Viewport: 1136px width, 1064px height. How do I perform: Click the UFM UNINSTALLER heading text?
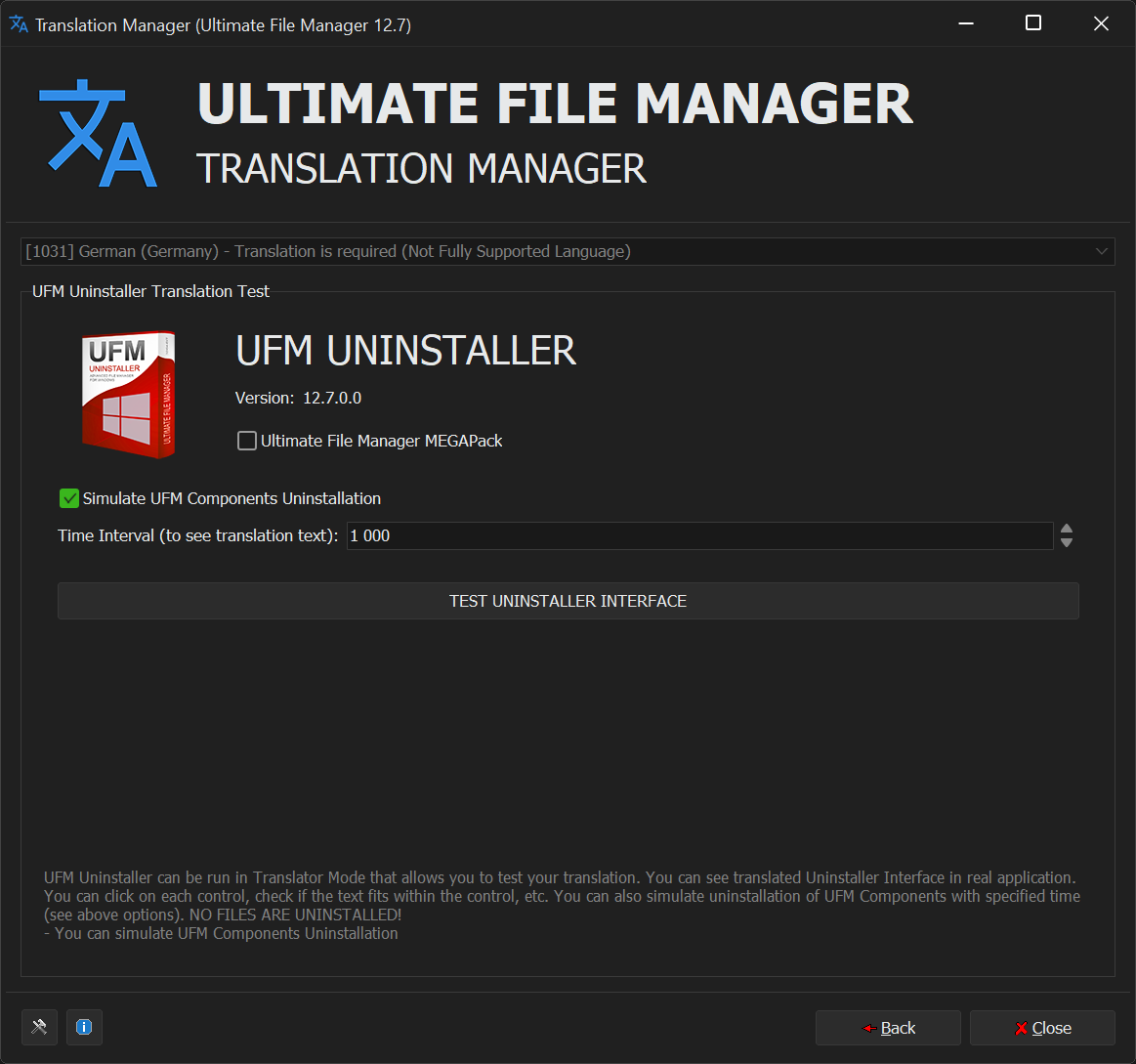pos(406,351)
